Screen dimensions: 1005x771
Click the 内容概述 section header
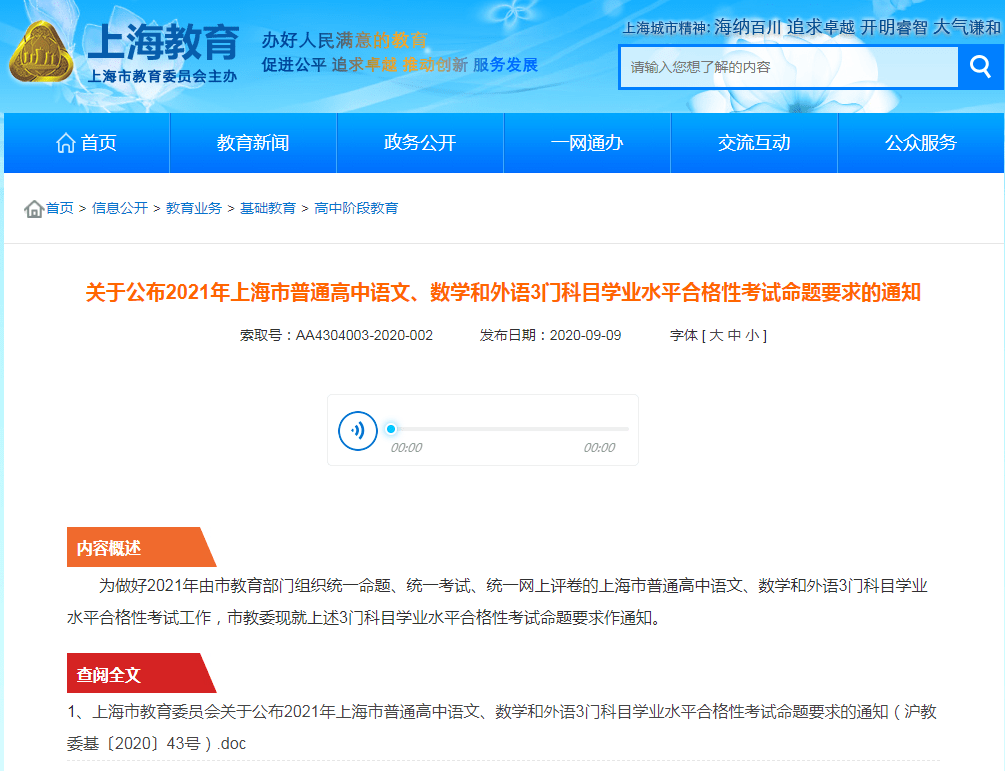(141, 547)
